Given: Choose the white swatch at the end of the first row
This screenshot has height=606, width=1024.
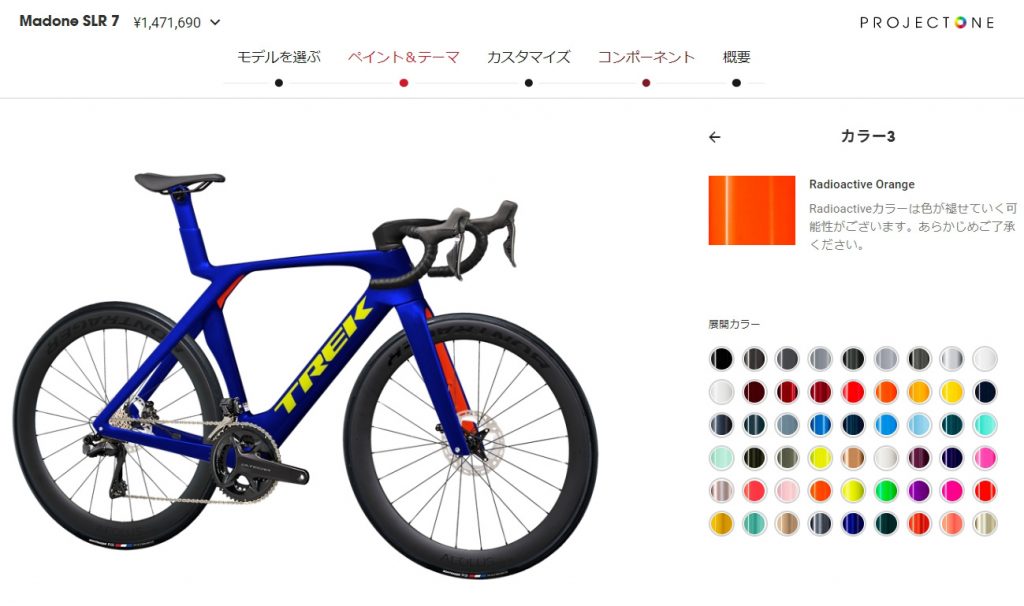Looking at the screenshot, I should (x=985, y=359).
